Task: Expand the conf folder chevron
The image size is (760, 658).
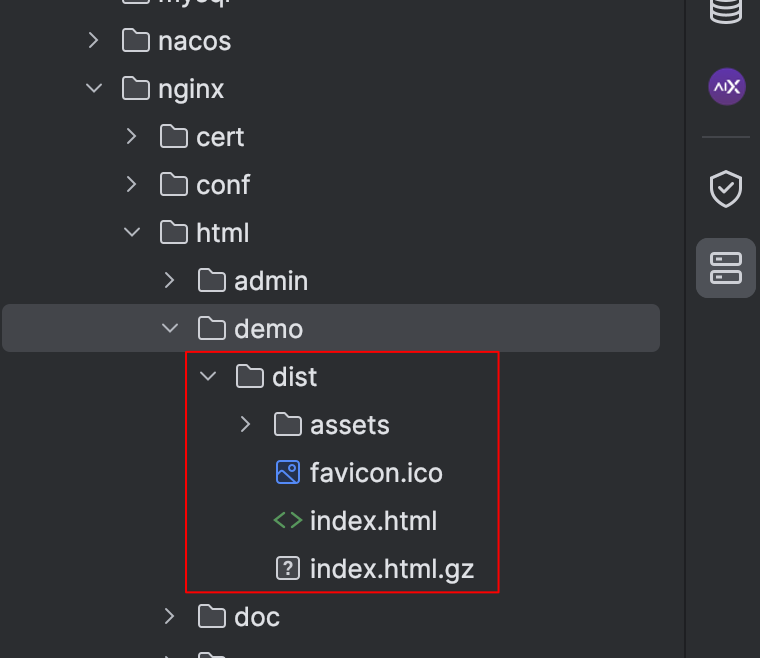Action: pyautogui.click(x=132, y=185)
